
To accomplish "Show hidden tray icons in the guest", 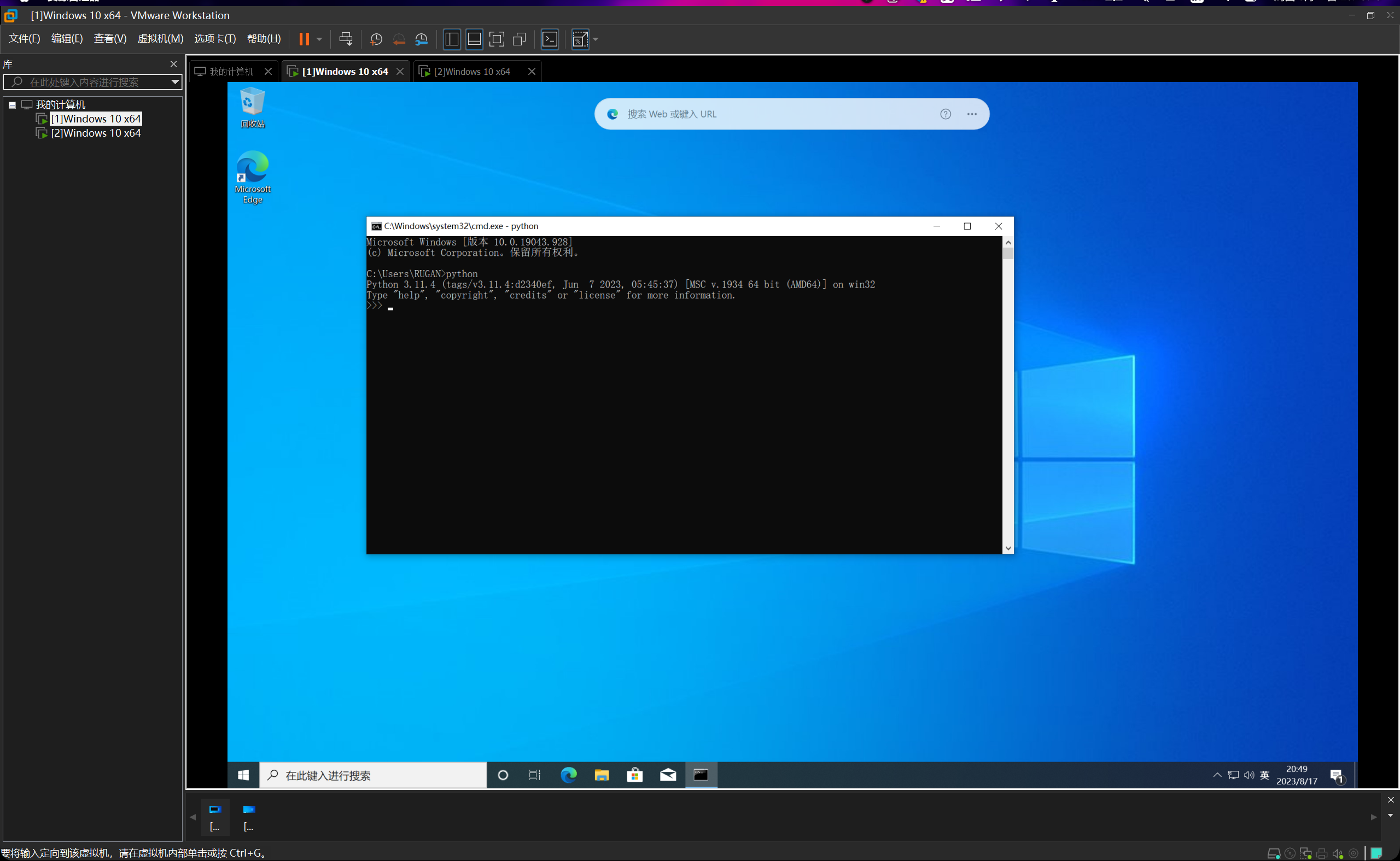I will tap(1217, 775).
